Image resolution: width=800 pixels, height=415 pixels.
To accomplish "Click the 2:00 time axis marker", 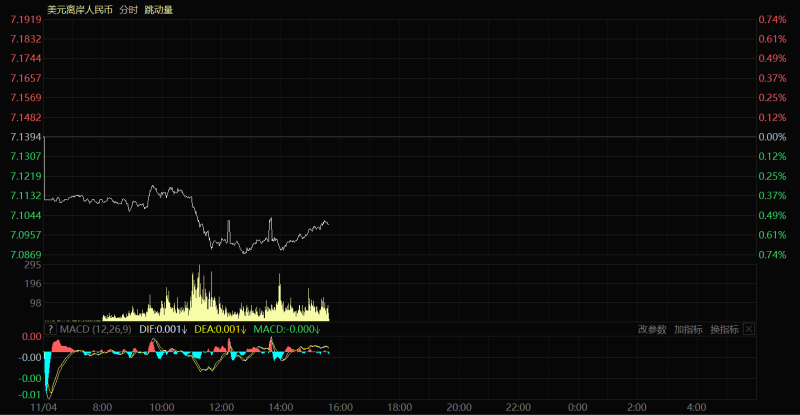I will coord(637,407).
